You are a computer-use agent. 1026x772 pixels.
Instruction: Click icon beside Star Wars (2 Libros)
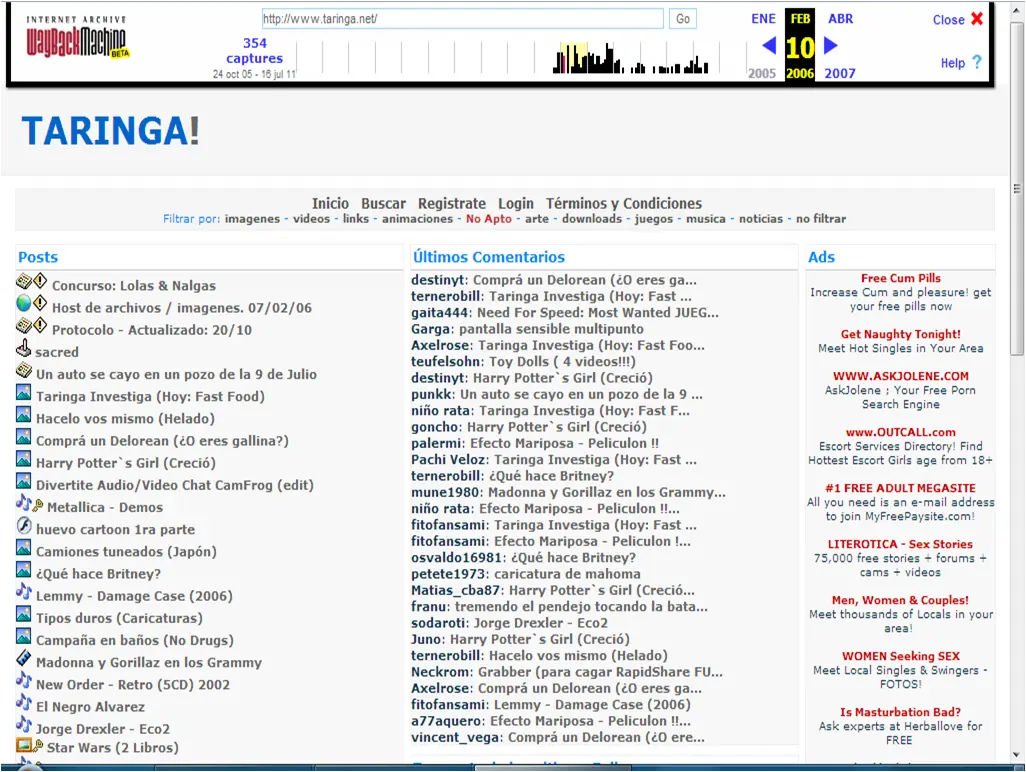(24, 745)
